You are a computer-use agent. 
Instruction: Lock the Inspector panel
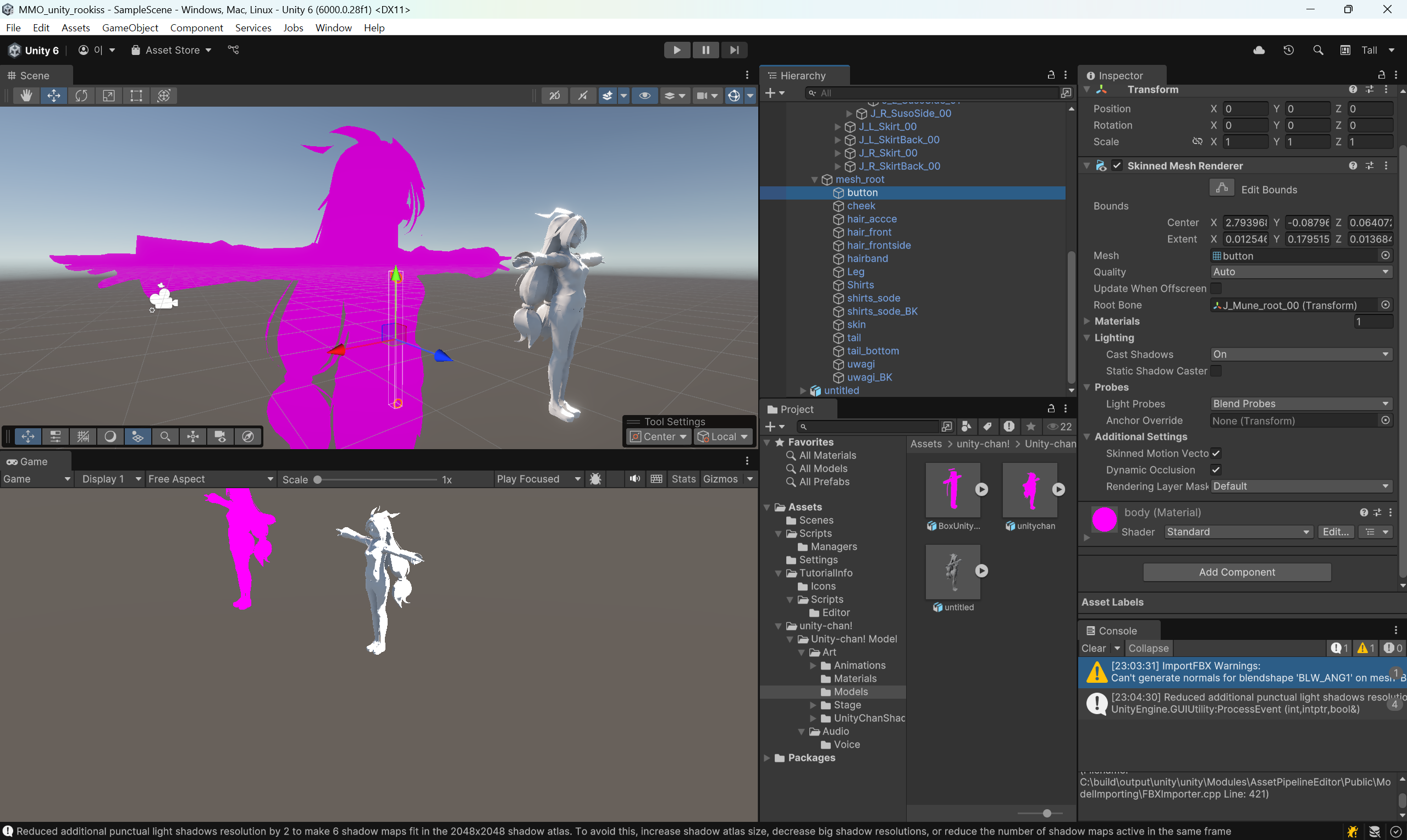click(1382, 75)
